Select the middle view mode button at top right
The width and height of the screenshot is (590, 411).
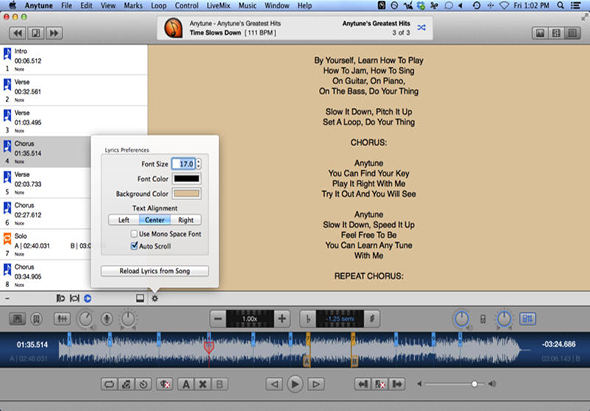(x=556, y=33)
